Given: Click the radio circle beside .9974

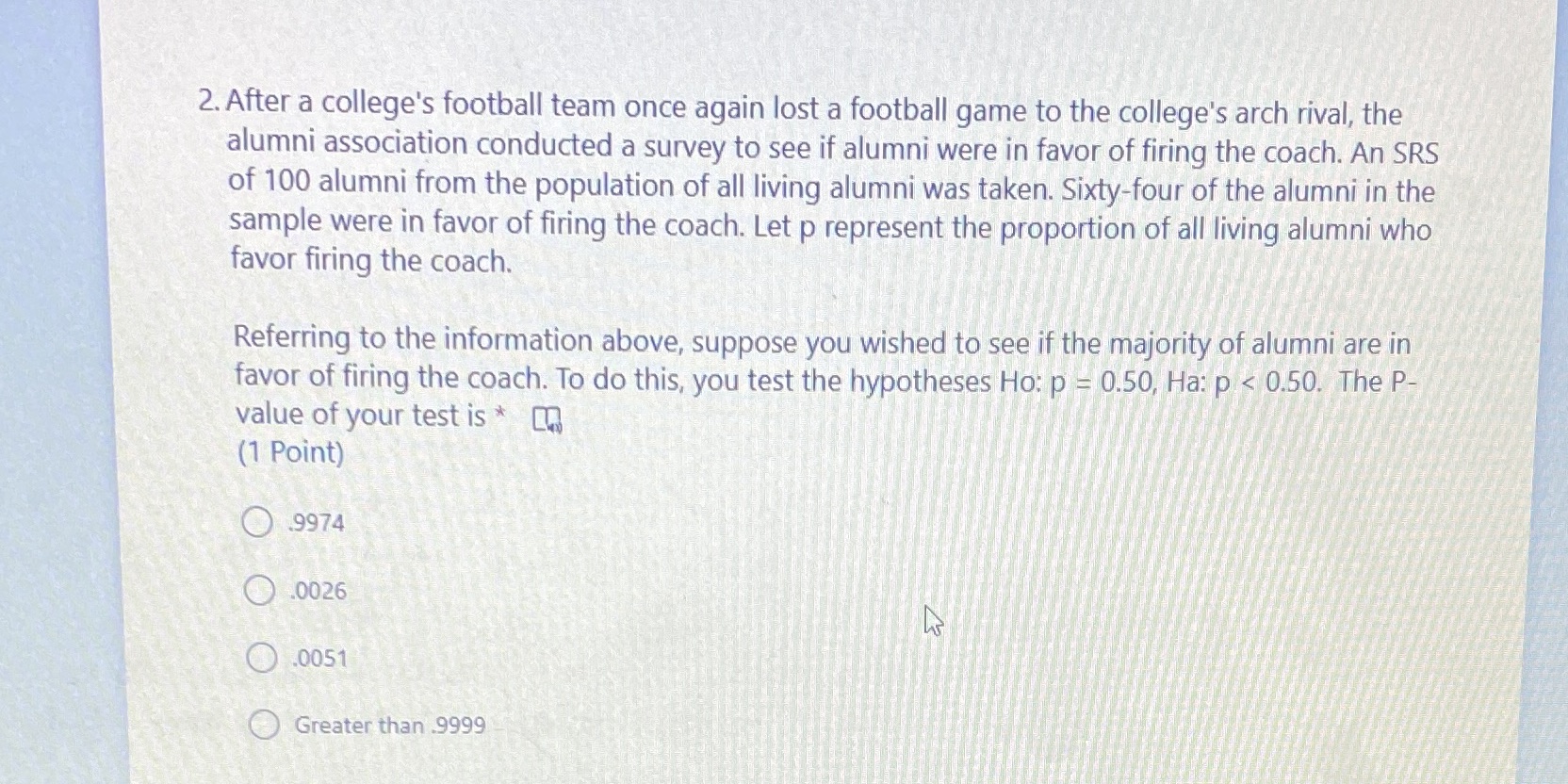Looking at the screenshot, I should (x=257, y=521).
